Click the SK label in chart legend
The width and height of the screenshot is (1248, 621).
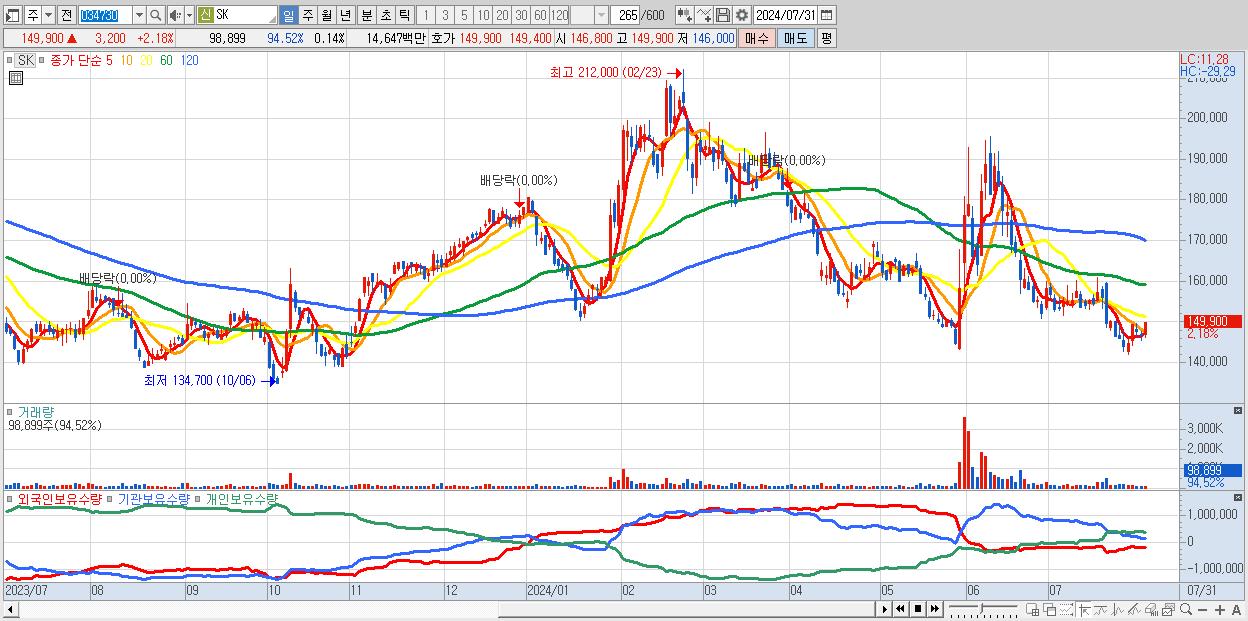tap(25, 60)
